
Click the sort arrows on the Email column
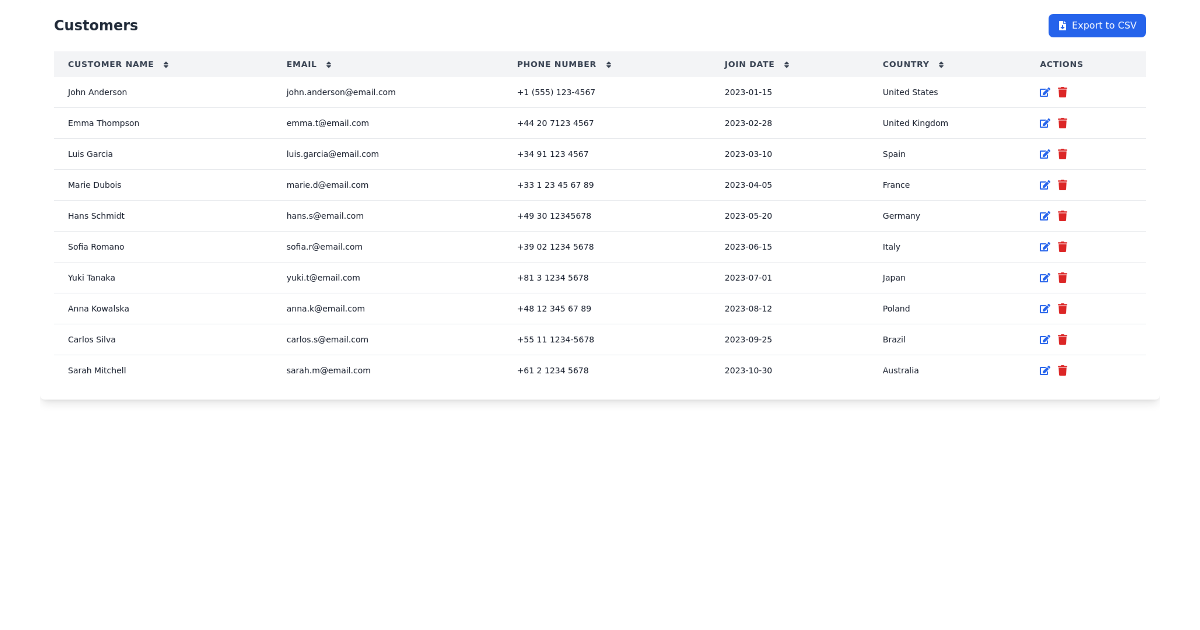tap(328, 64)
